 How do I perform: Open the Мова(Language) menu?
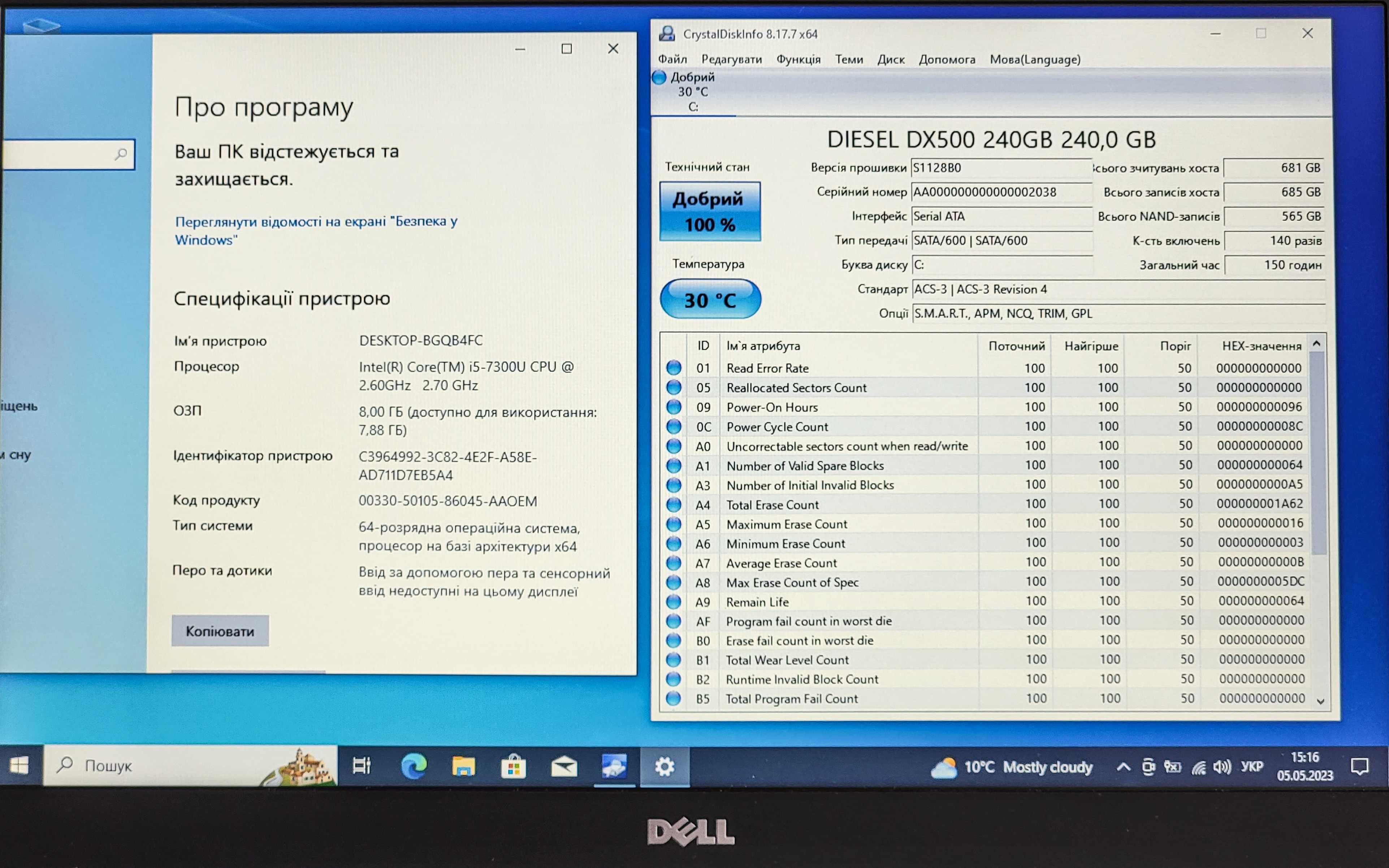1035,59
